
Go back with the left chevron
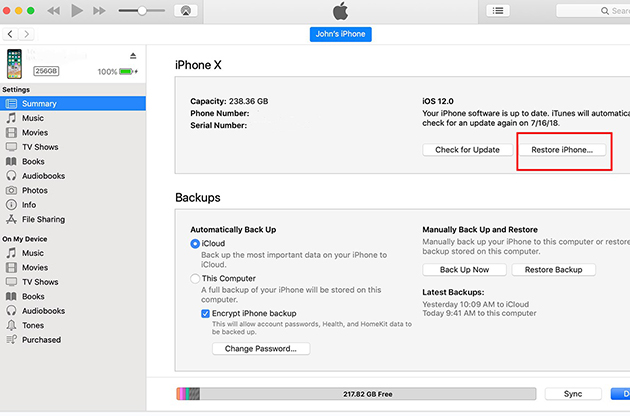(x=10, y=34)
